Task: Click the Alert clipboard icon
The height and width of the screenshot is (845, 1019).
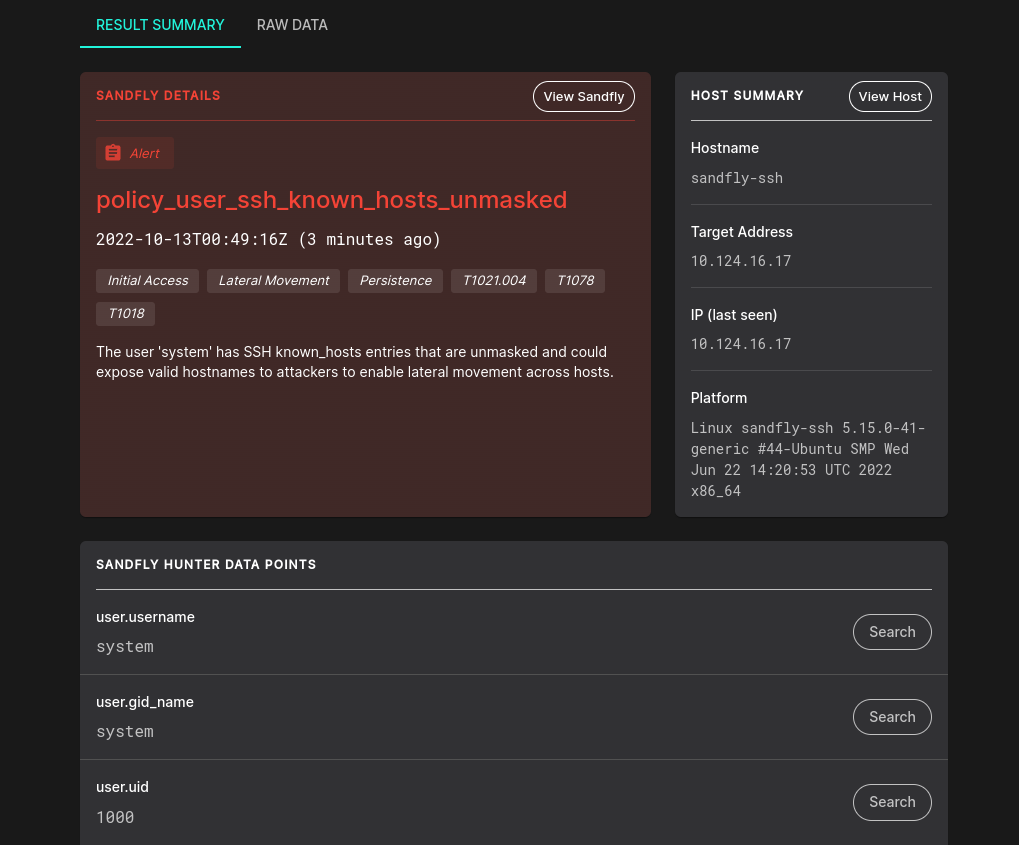Action: 113,153
